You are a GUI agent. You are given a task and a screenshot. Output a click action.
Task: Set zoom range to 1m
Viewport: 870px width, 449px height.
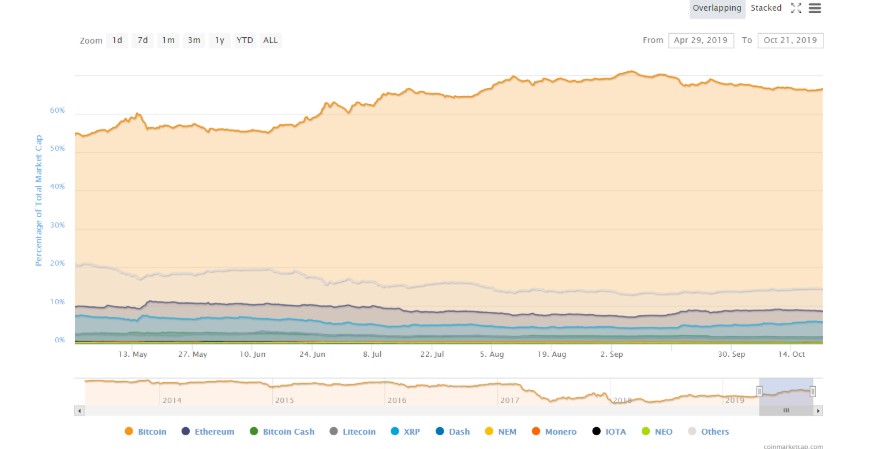[168, 41]
